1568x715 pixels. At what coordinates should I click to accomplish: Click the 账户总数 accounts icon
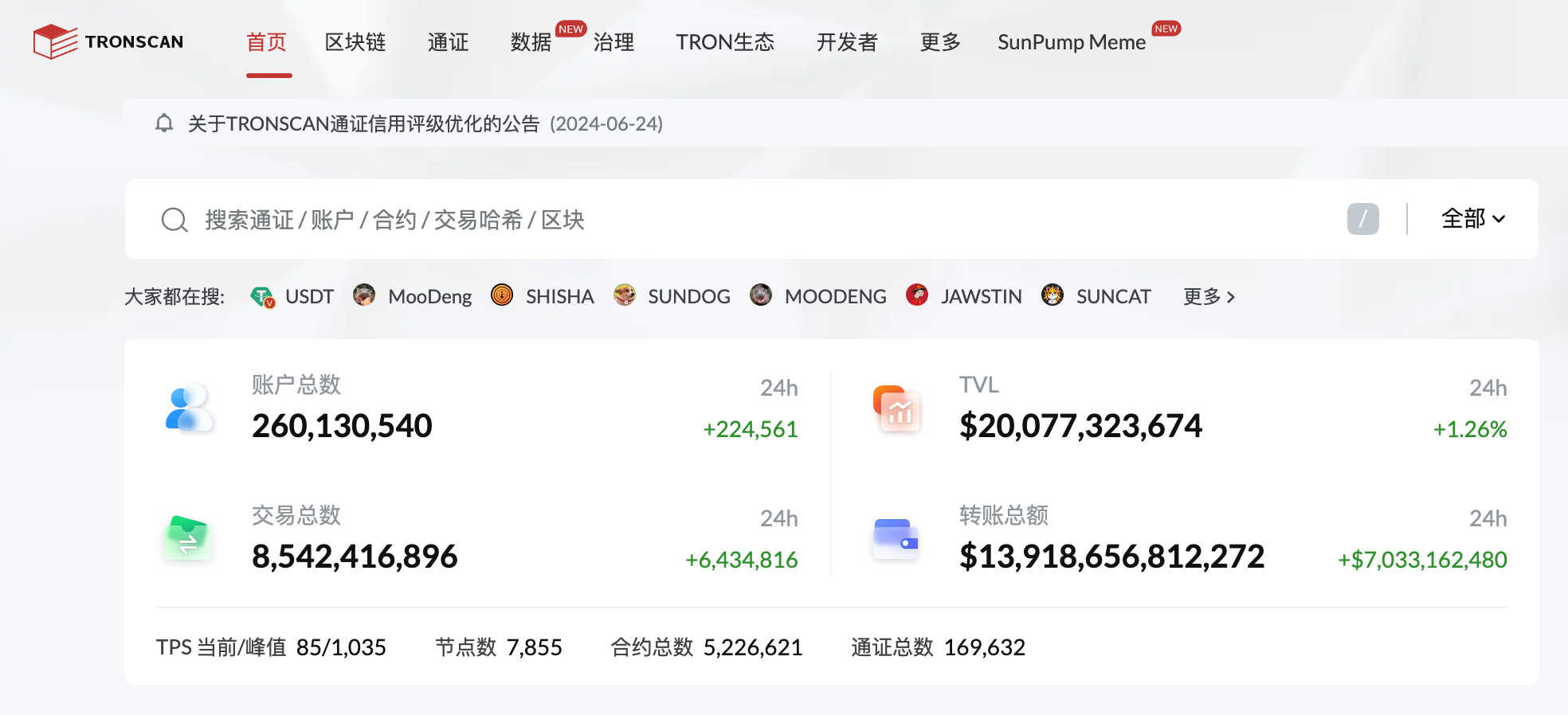click(x=189, y=408)
